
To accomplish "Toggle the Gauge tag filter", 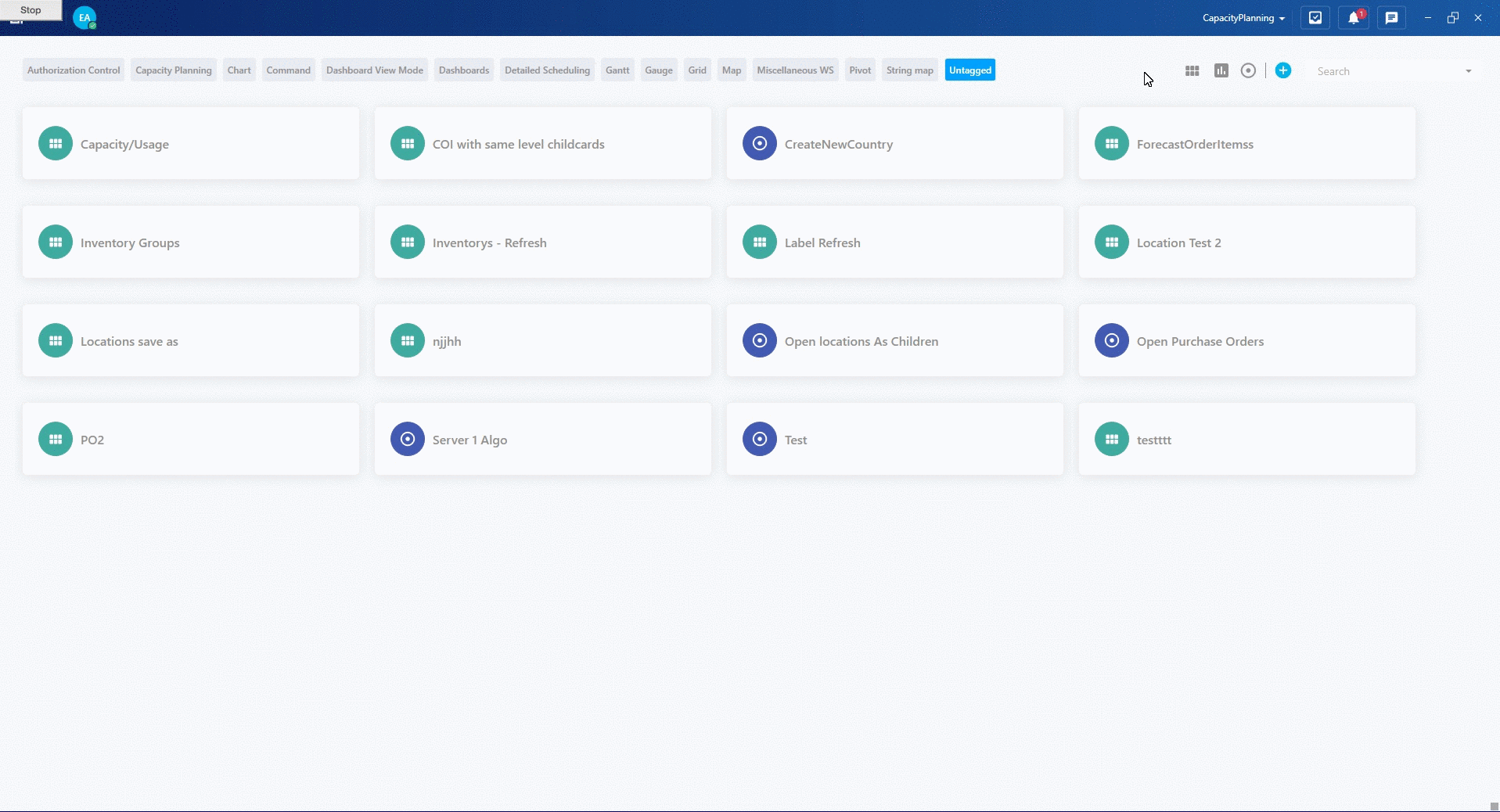I will pyautogui.click(x=658, y=70).
